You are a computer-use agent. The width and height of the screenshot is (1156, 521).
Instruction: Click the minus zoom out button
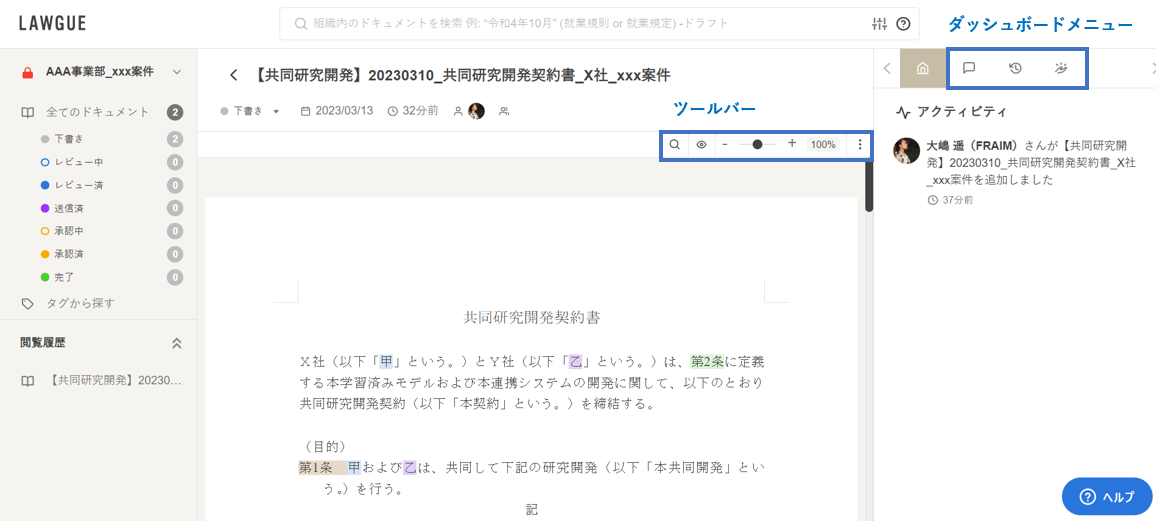pyautogui.click(x=725, y=144)
